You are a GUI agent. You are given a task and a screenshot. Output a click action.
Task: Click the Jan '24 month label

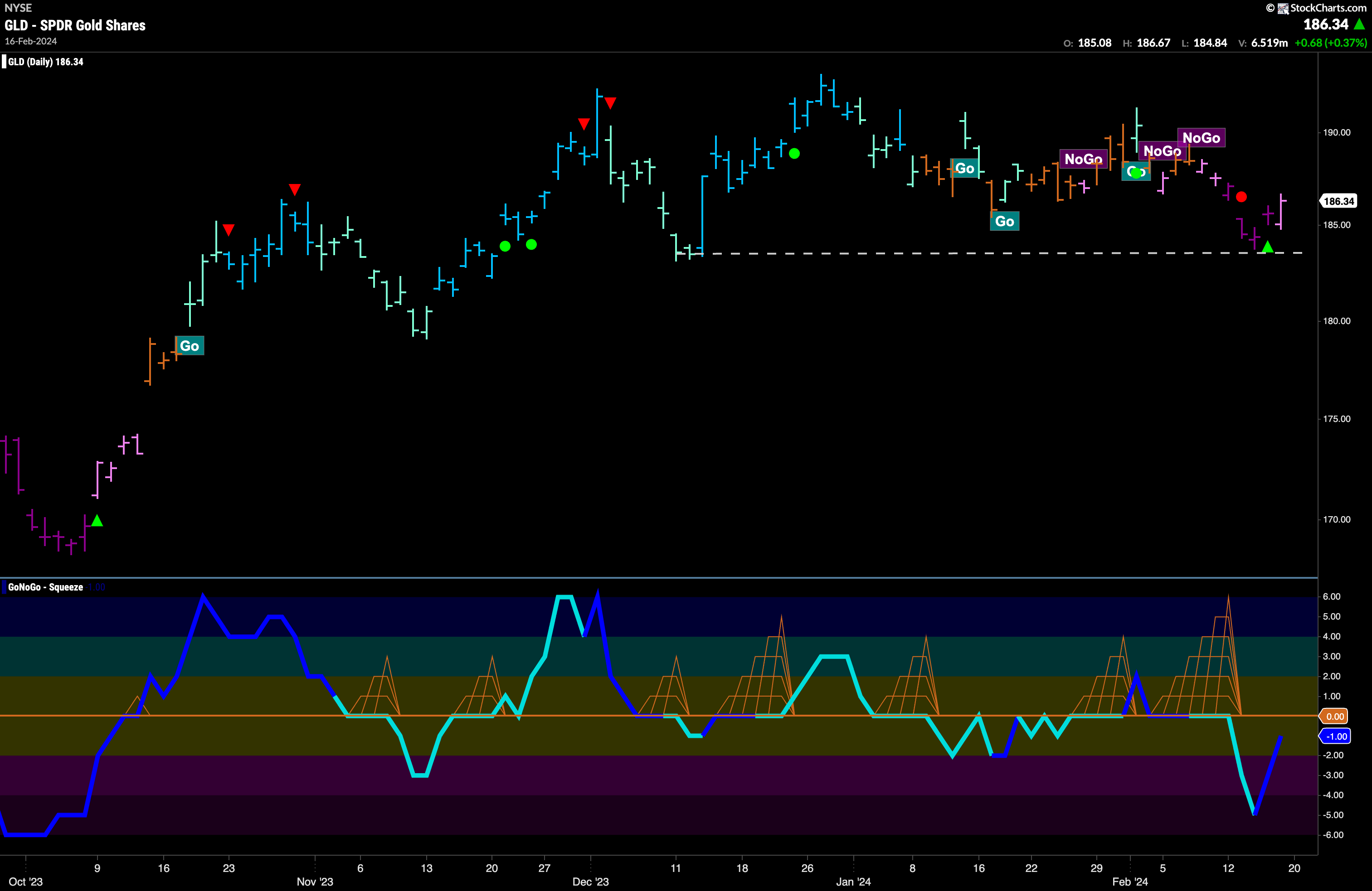tap(853, 882)
